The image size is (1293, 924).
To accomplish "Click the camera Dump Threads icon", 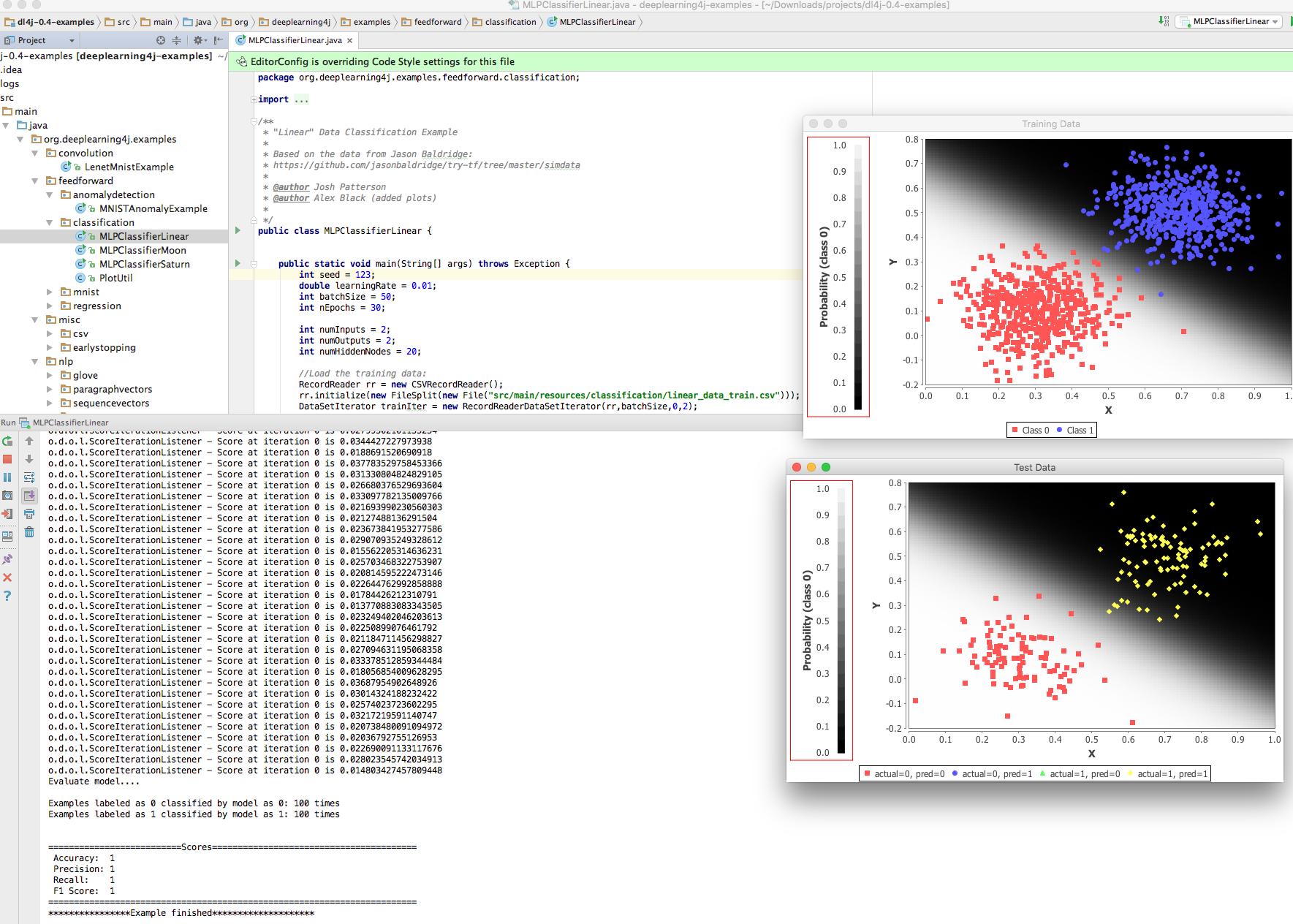I will pos(7,496).
